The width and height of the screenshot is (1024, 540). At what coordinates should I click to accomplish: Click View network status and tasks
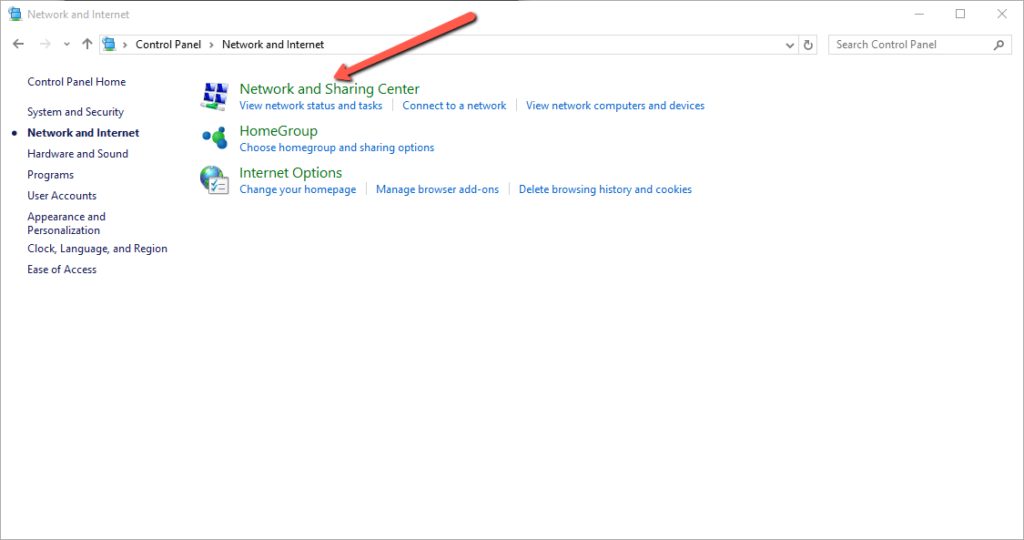(x=311, y=106)
